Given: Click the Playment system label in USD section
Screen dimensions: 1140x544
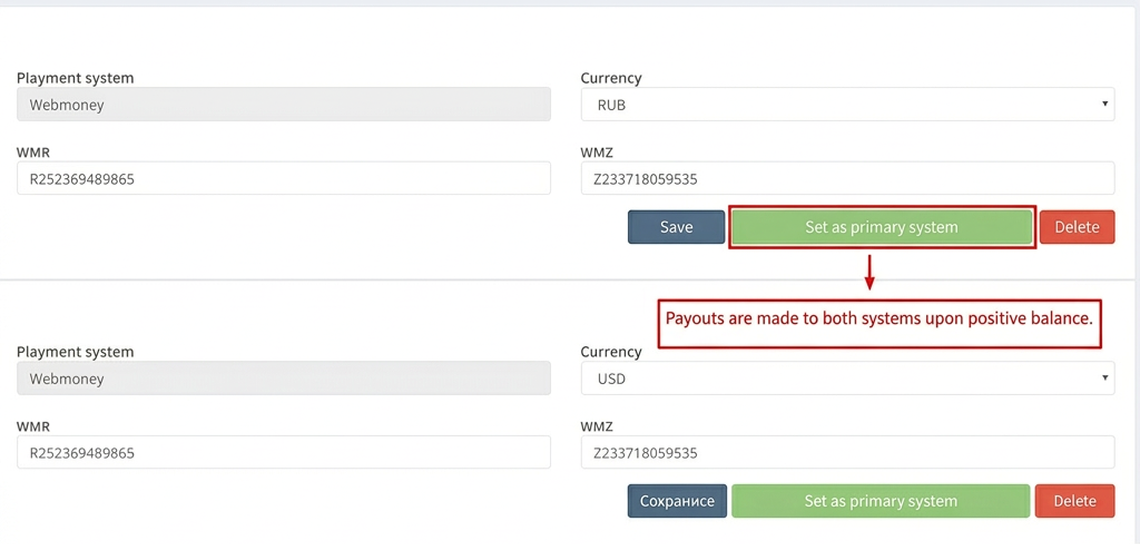Looking at the screenshot, I should coord(76,352).
